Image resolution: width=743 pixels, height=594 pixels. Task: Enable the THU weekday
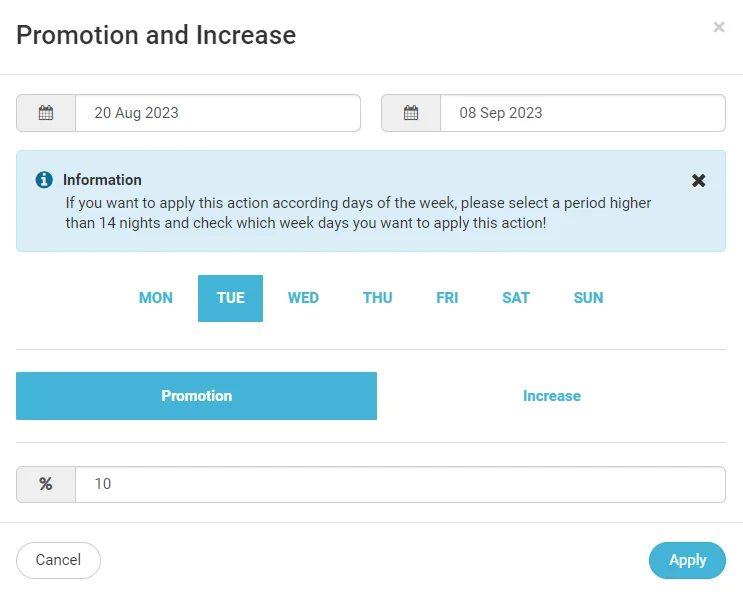click(378, 298)
